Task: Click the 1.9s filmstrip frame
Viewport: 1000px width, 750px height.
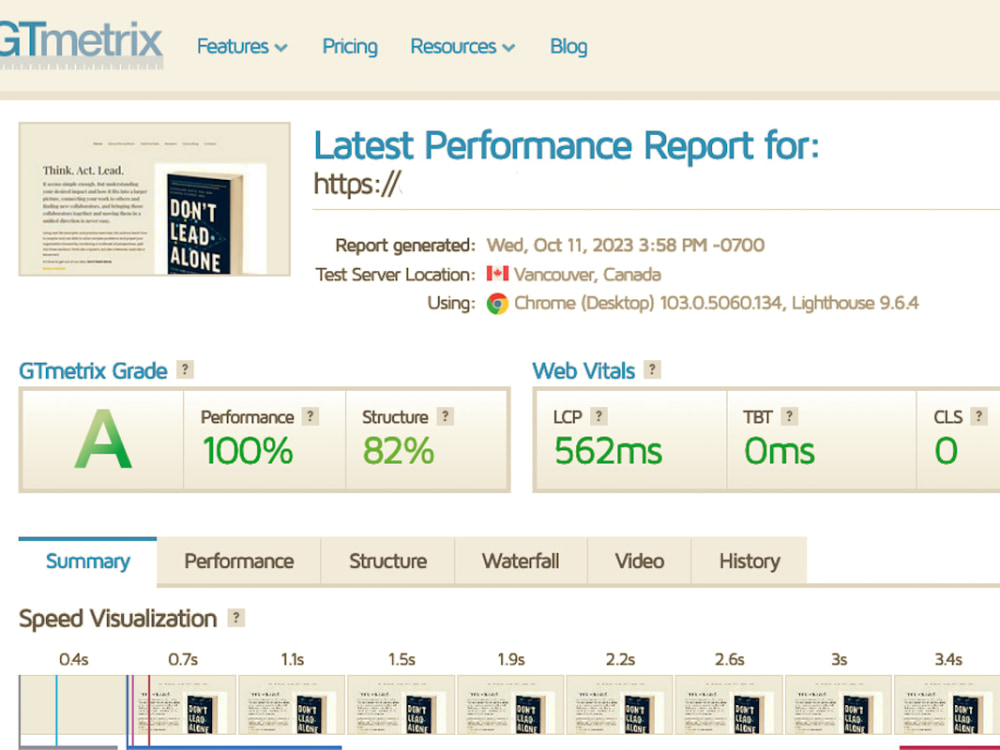Action: click(x=510, y=705)
